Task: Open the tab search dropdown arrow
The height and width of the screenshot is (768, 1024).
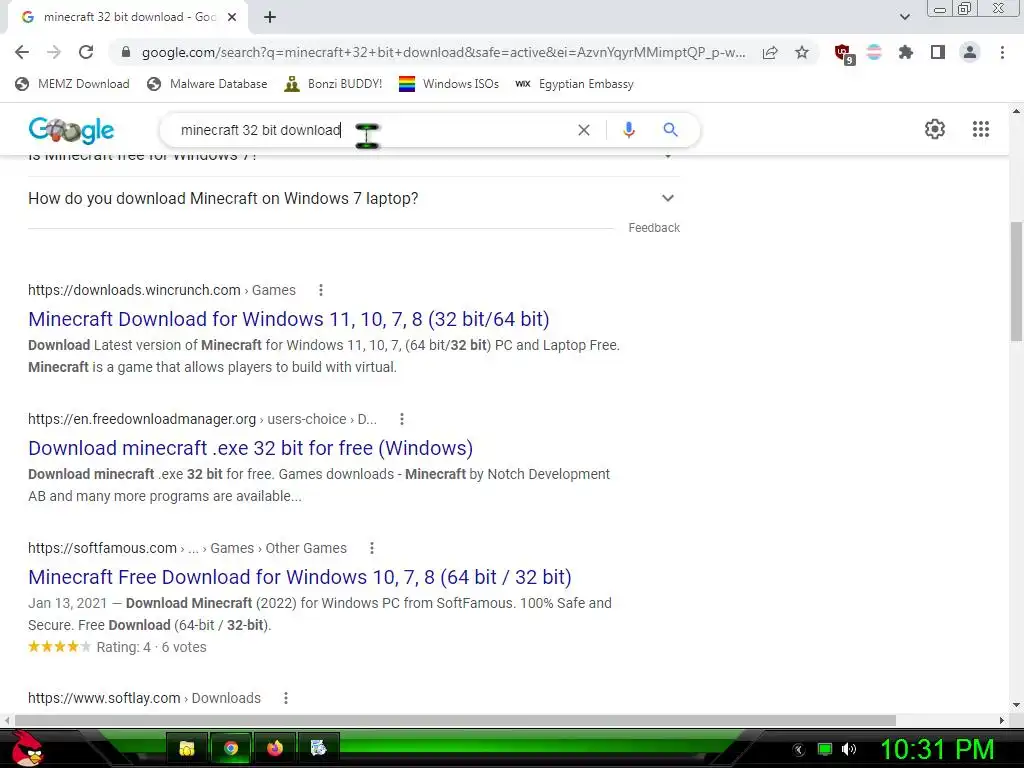Action: click(x=904, y=17)
